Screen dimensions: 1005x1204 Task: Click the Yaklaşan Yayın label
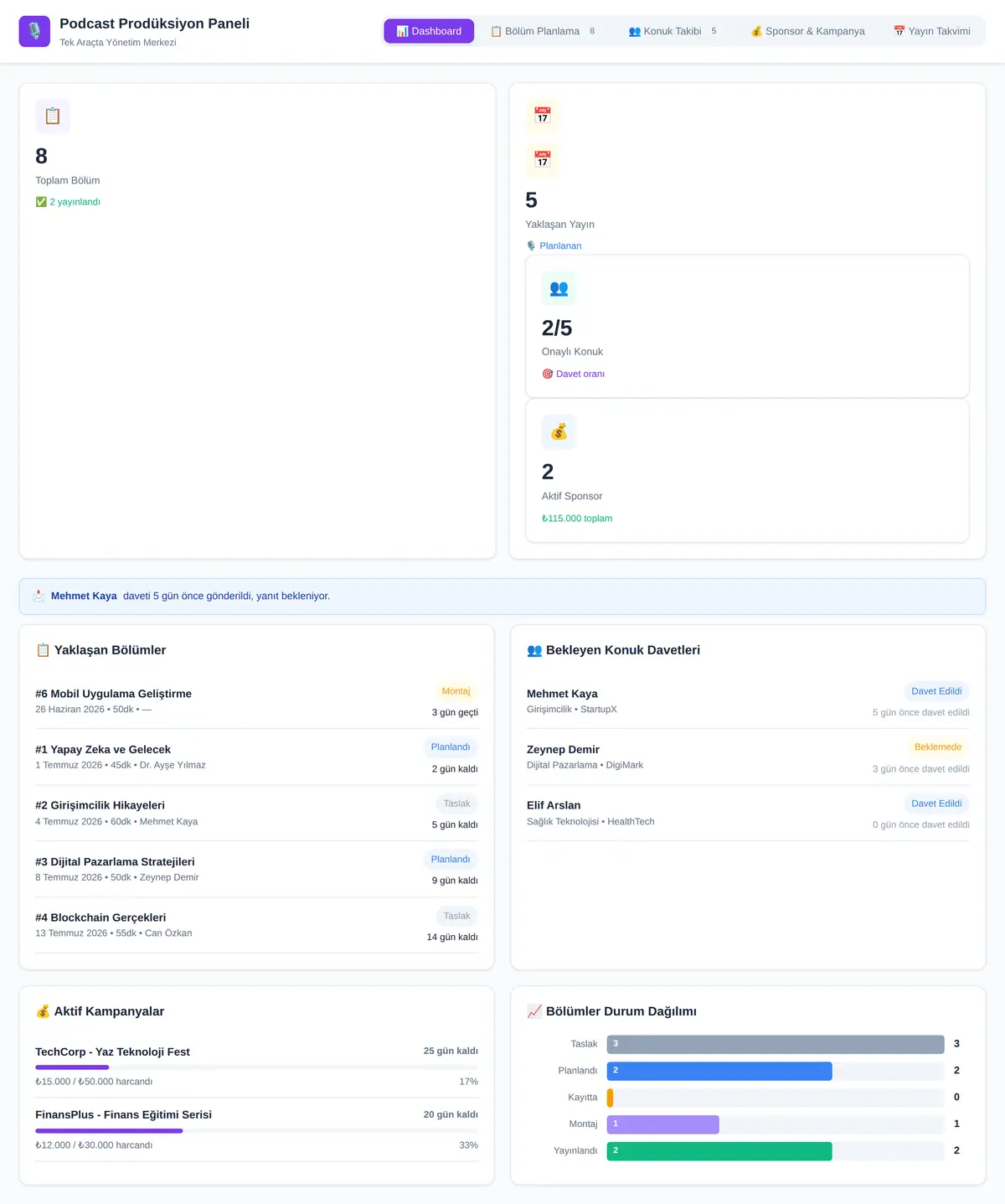pyautogui.click(x=559, y=225)
